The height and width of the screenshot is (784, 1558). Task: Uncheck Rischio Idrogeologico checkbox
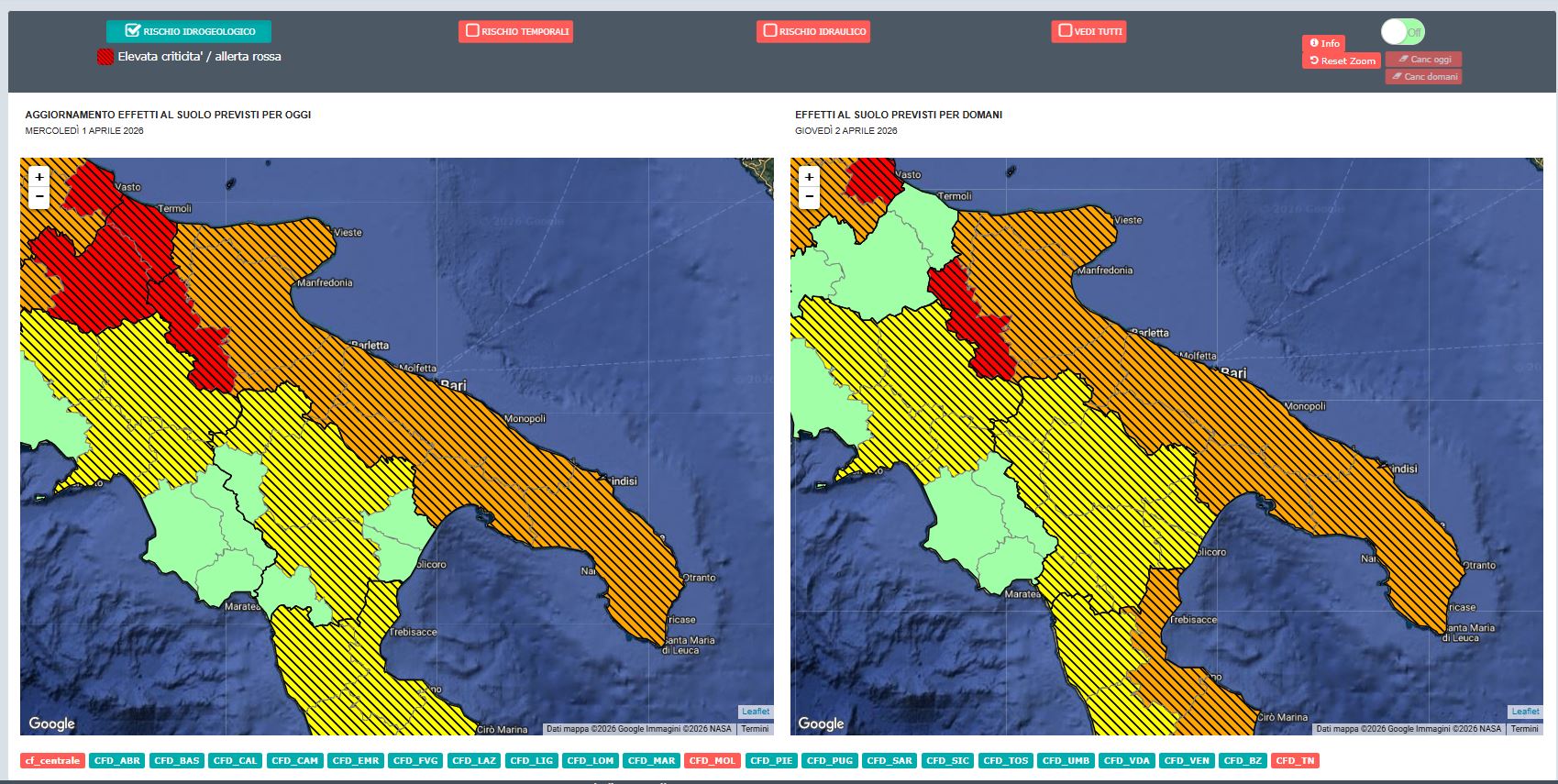[133, 31]
